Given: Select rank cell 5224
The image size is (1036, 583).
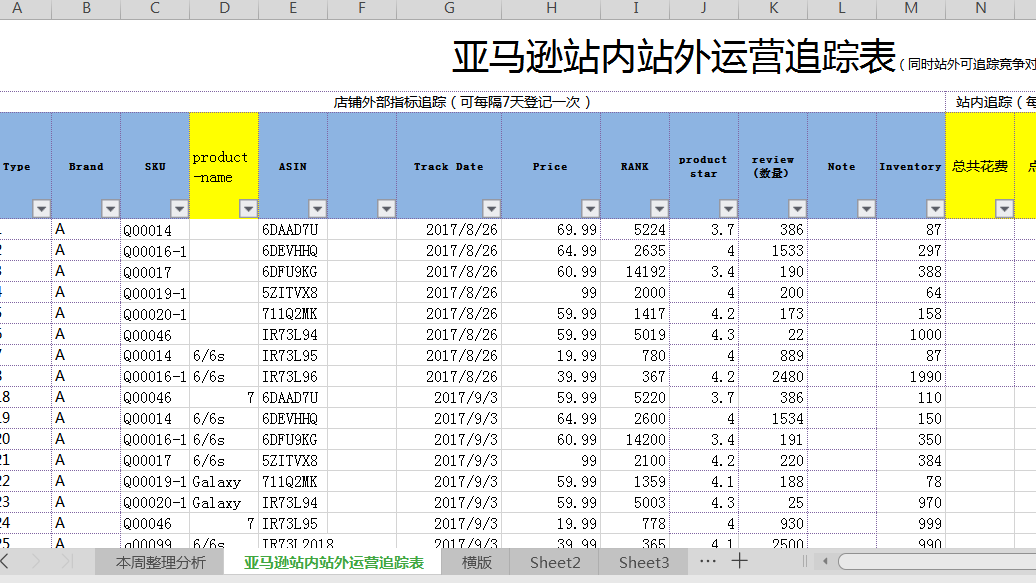Looking at the screenshot, I should pyautogui.click(x=635, y=230).
